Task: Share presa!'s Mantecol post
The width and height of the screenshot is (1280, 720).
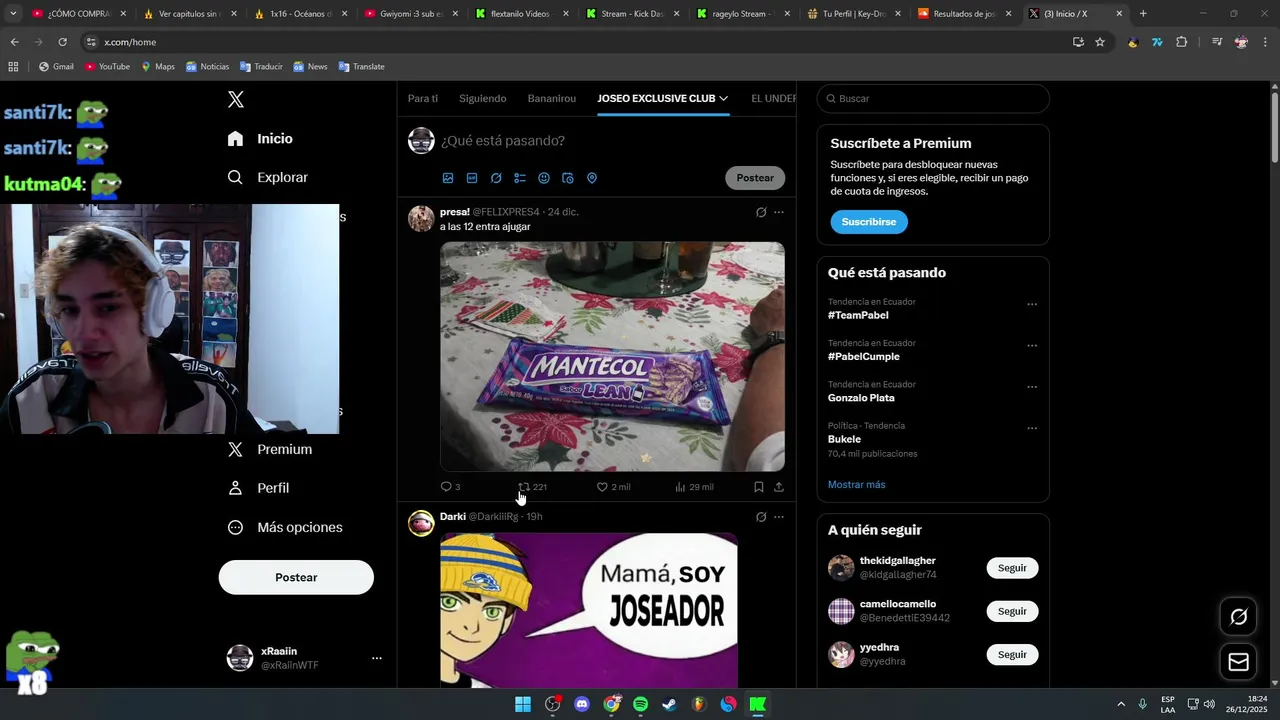Action: [779, 487]
